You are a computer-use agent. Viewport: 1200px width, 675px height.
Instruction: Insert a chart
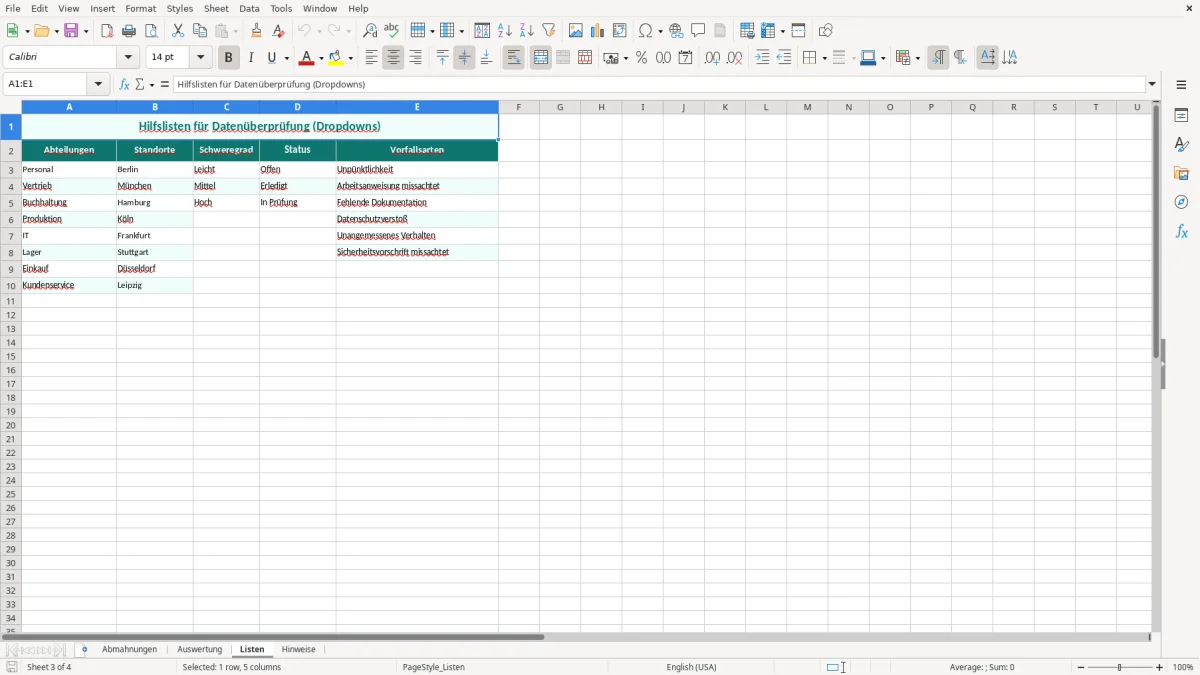598,31
